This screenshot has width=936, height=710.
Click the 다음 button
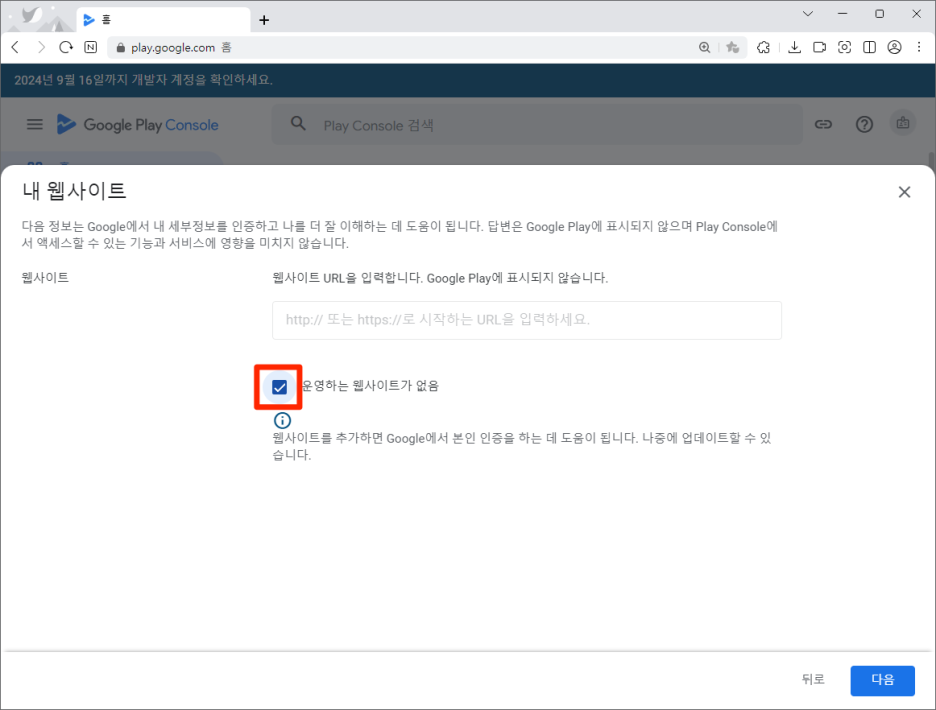[x=882, y=680]
